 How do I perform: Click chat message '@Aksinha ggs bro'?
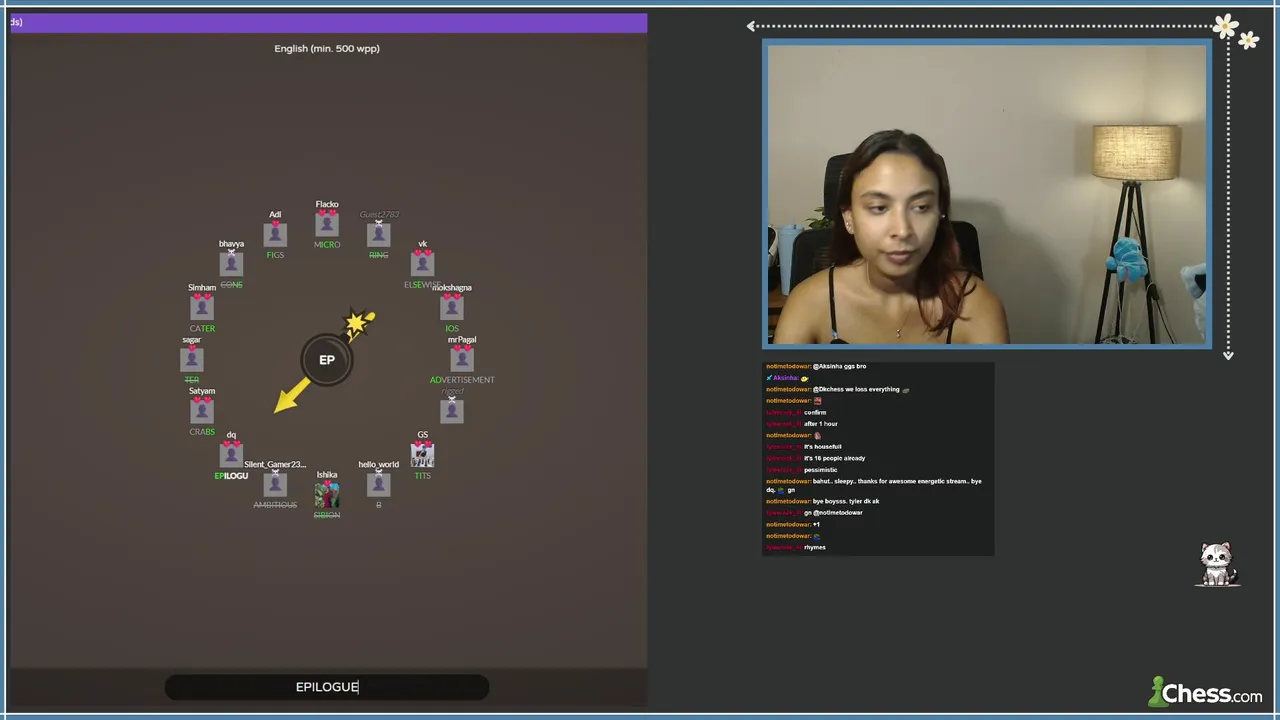click(x=840, y=366)
